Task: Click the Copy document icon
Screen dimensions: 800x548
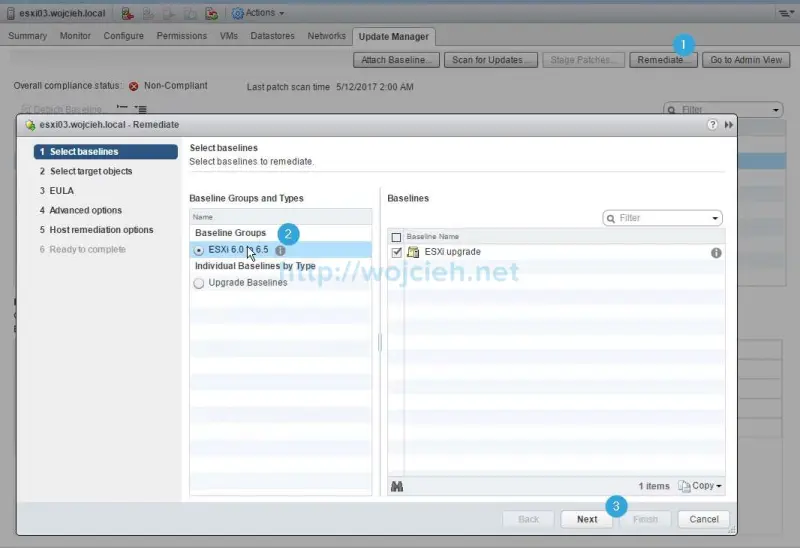Action: (684, 486)
